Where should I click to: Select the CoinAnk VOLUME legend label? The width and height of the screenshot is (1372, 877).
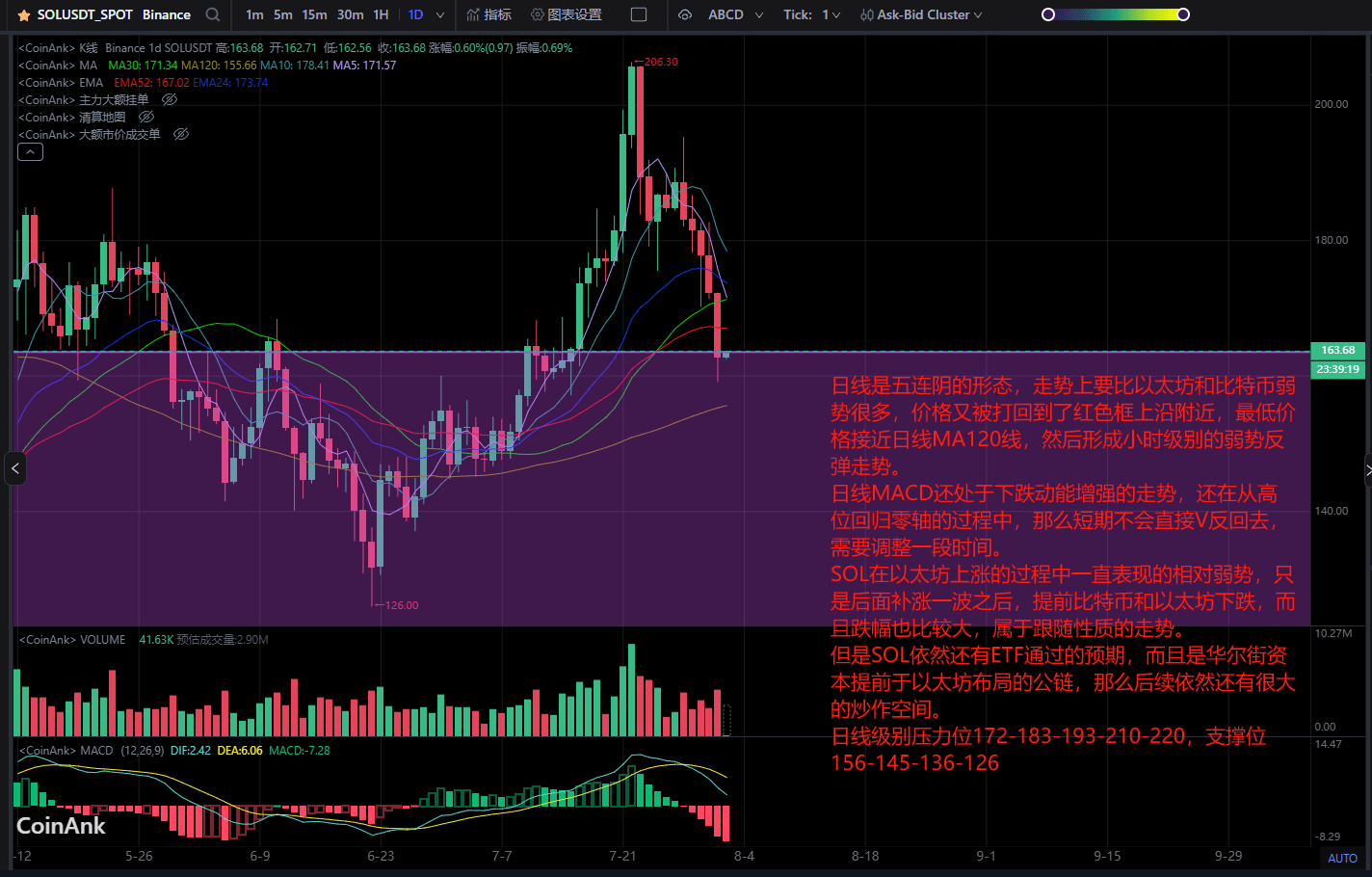(72, 640)
